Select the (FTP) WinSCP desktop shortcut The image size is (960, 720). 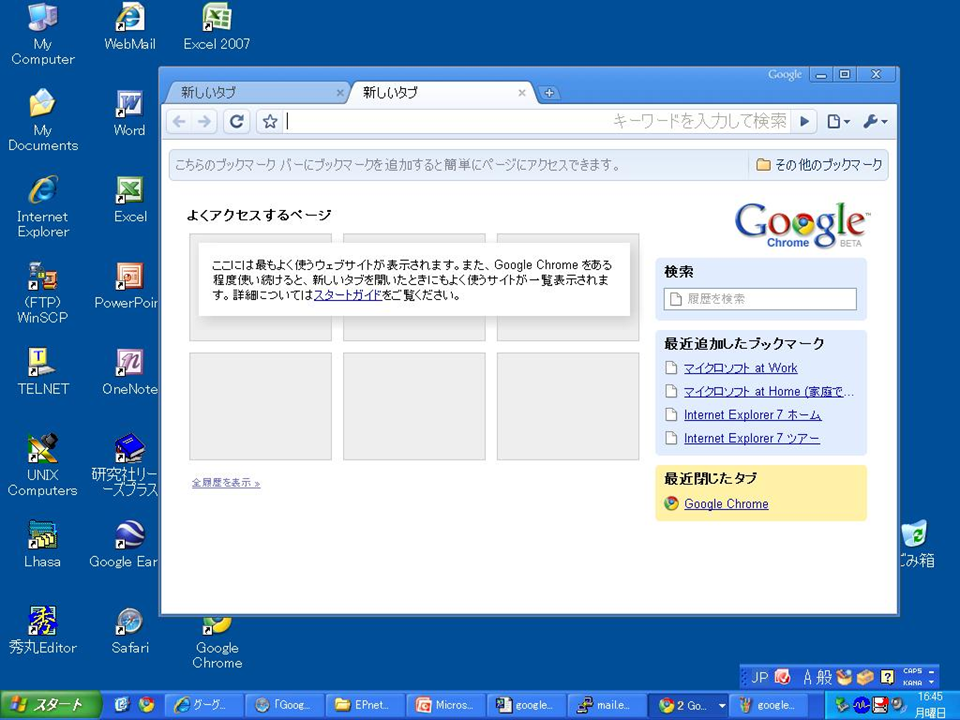(x=43, y=293)
